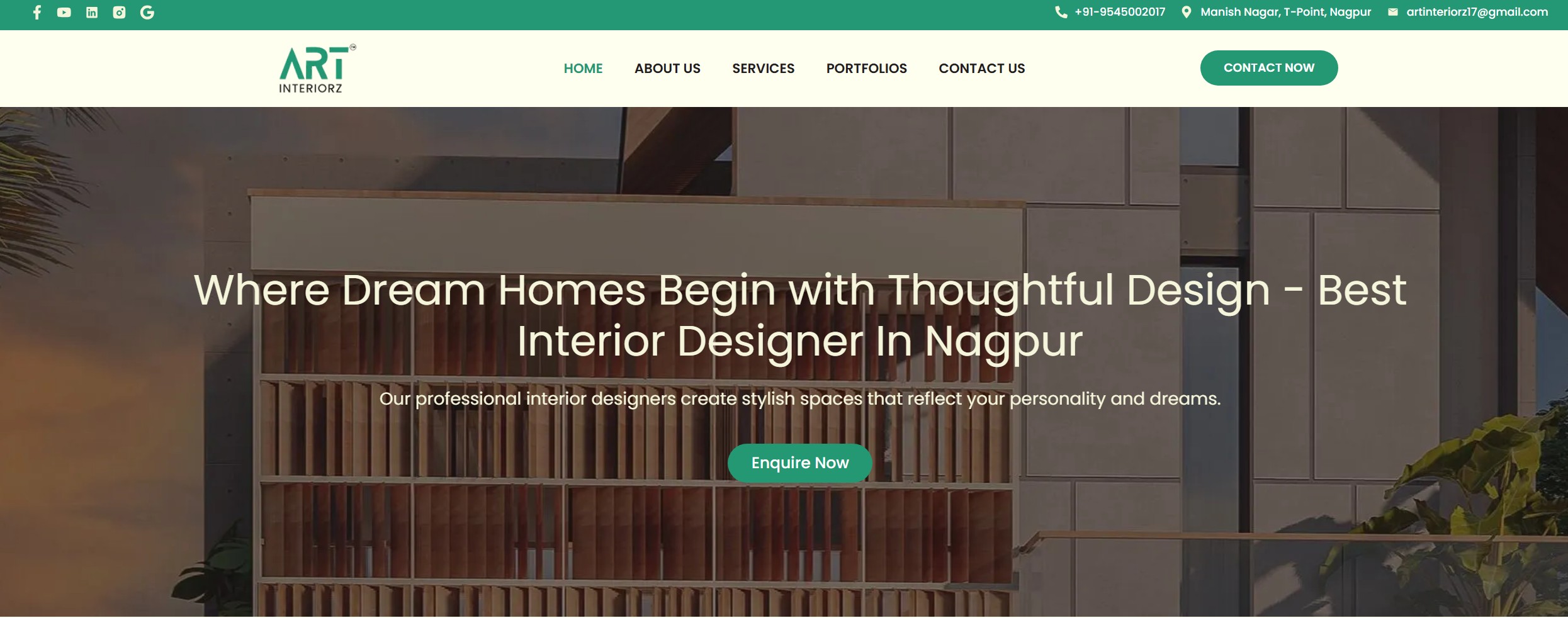Click the map pin location icon
The image size is (1568, 618).
tap(1187, 13)
